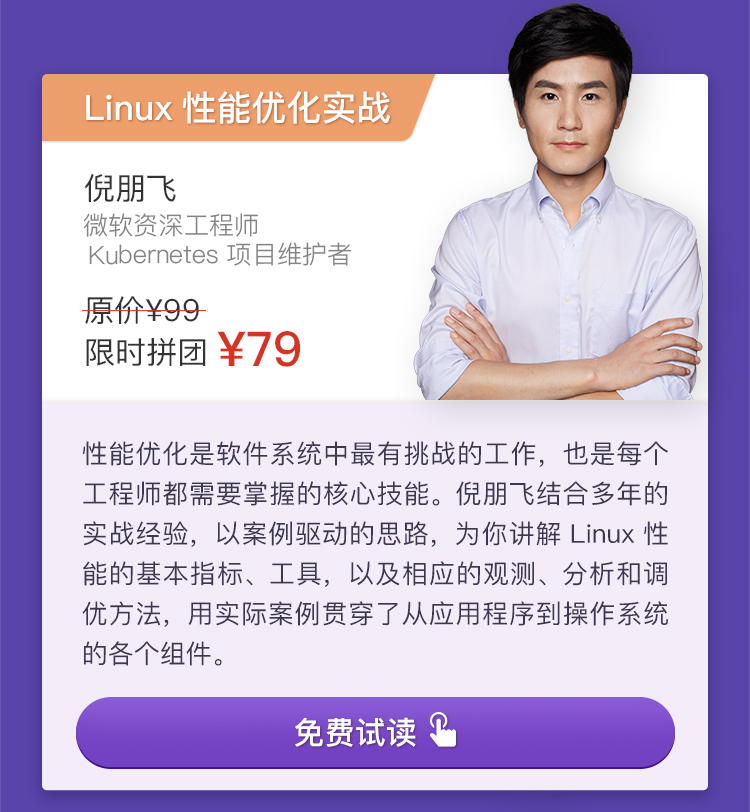The height and width of the screenshot is (812, 750).
Task: Click the final description line 的各个组件
Action: click(x=154, y=654)
